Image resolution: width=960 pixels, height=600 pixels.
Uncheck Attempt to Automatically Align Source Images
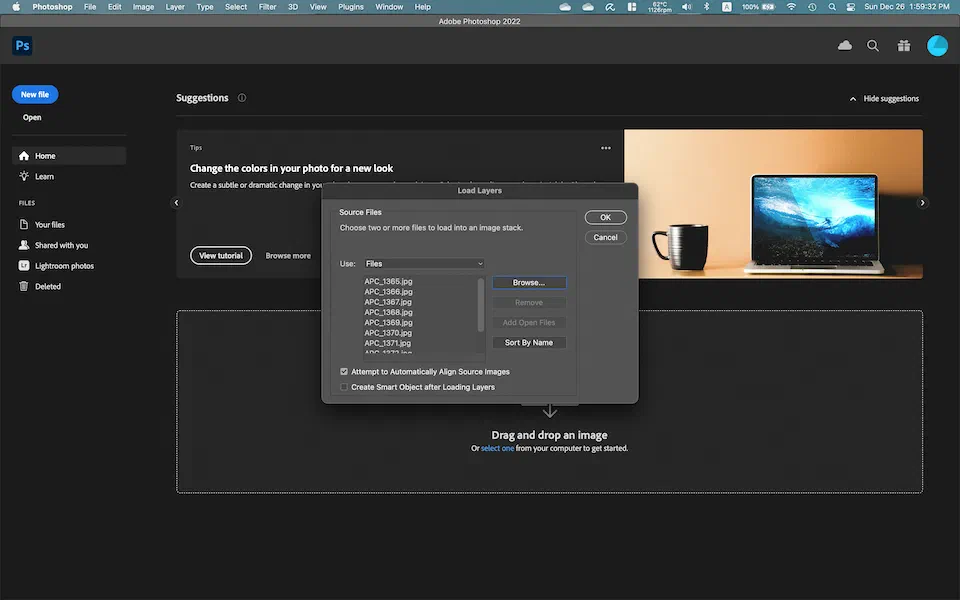click(x=345, y=372)
